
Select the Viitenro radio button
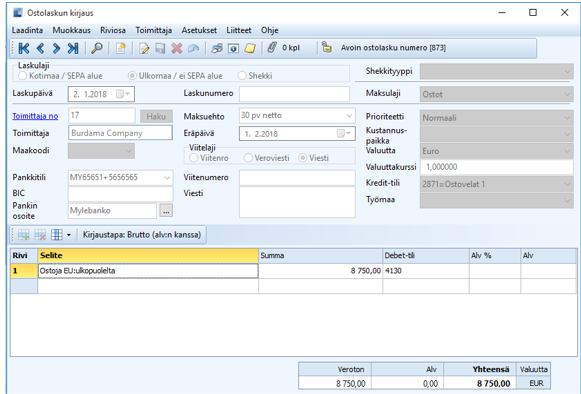pos(193,158)
